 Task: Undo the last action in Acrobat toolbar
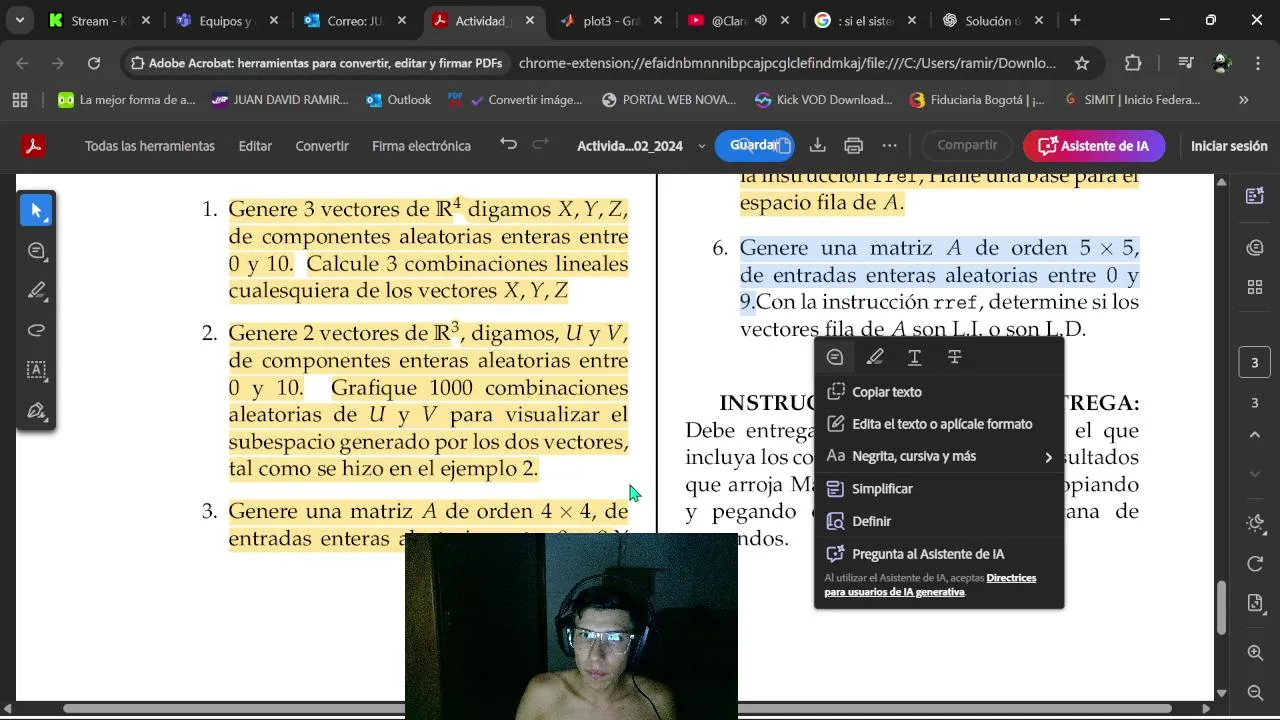coord(508,145)
